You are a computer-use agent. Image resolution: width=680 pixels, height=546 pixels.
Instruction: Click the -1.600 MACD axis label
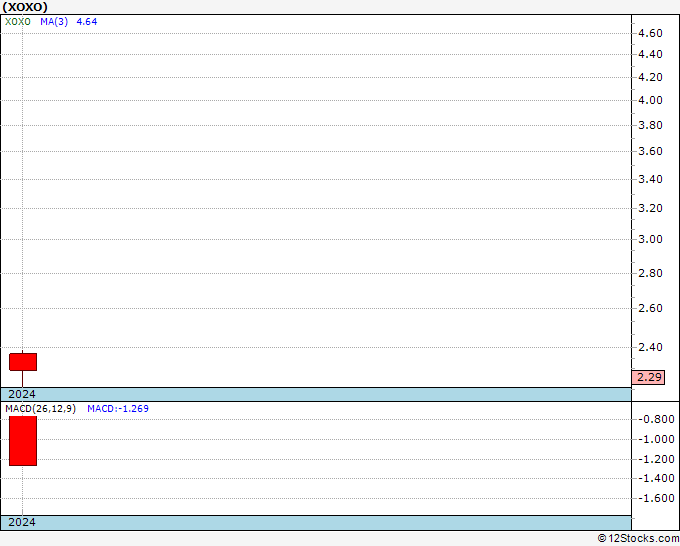pyautogui.click(x=656, y=498)
